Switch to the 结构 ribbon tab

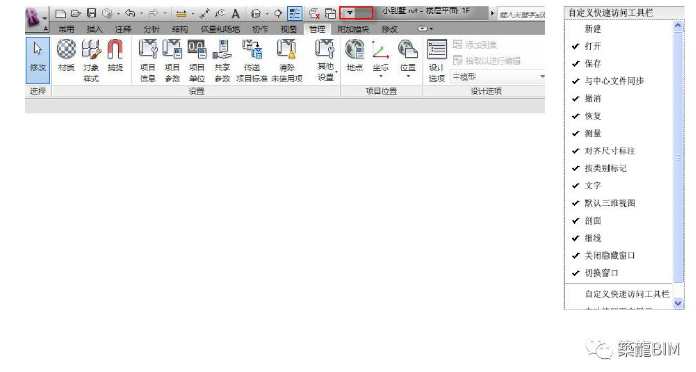tap(180, 29)
